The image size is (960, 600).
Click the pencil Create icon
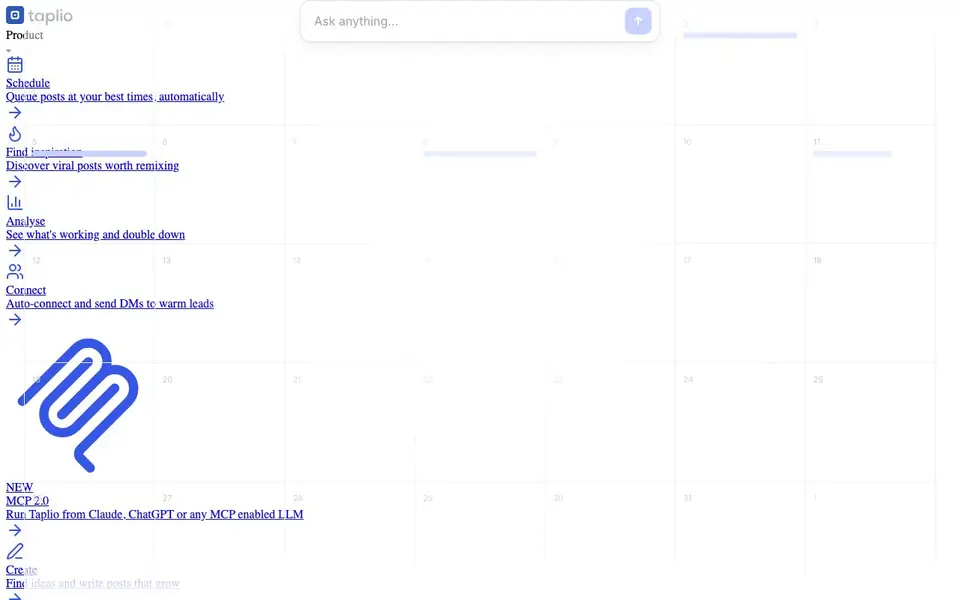pos(15,551)
